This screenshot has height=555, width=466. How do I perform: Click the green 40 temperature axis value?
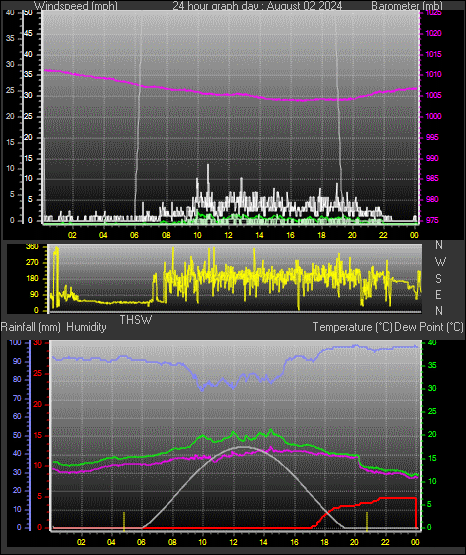coord(432,343)
